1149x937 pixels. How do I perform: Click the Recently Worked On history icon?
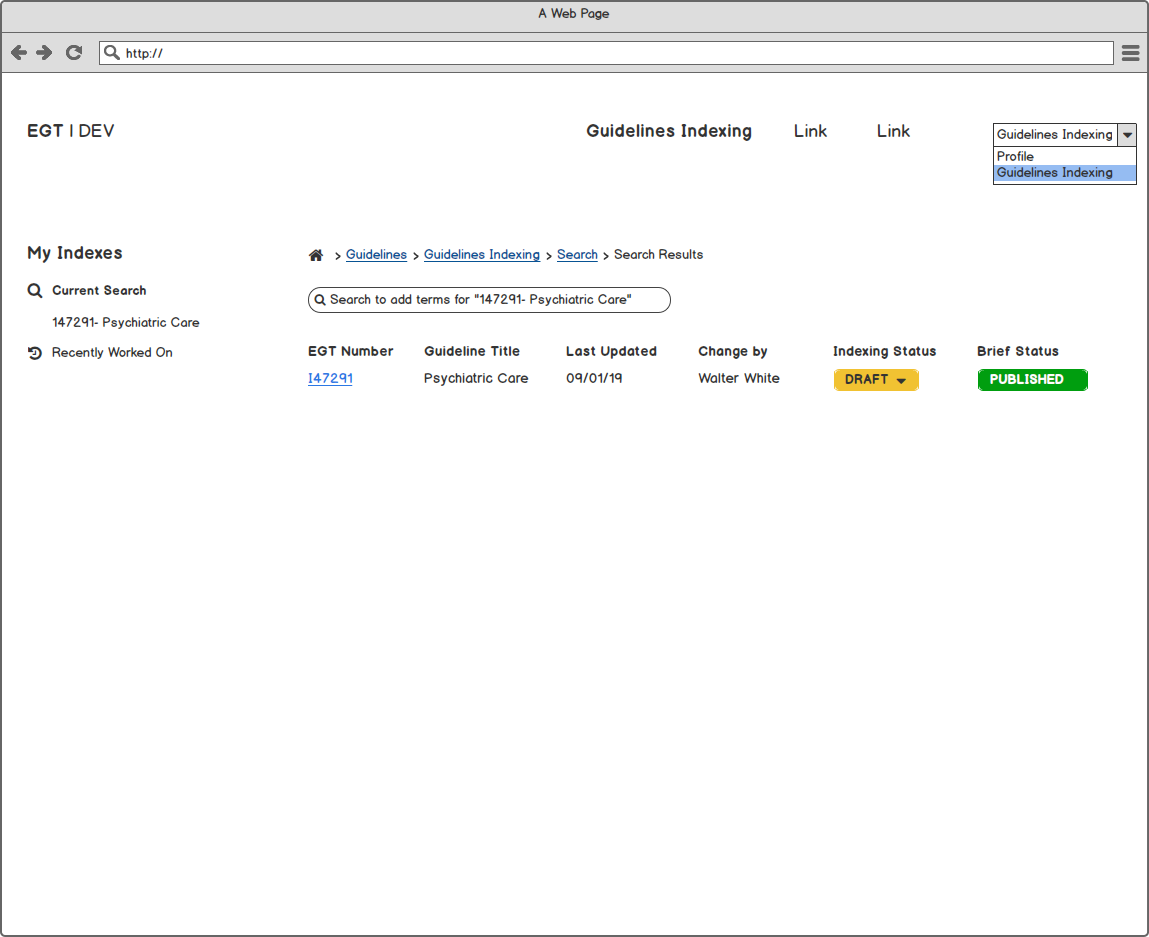[x=35, y=353]
